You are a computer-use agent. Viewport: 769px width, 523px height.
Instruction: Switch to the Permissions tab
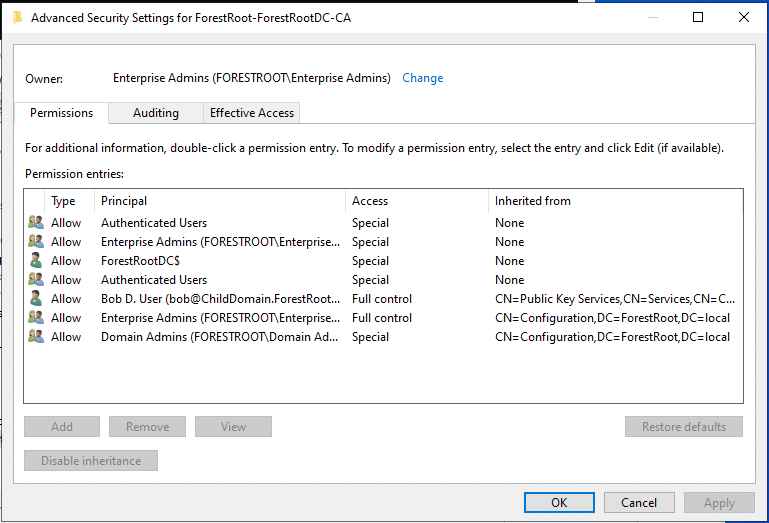point(61,113)
